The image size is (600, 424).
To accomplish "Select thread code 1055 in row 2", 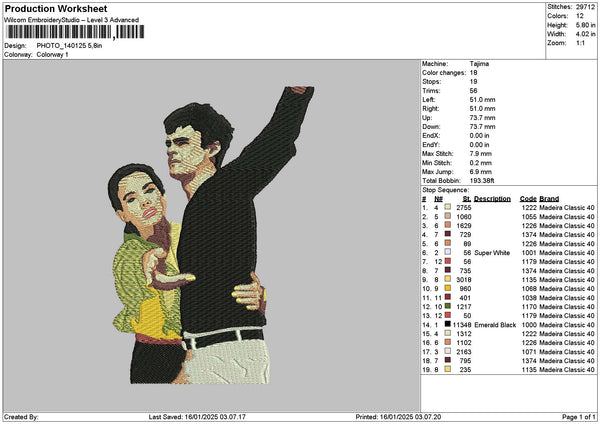I will tap(529, 217).
